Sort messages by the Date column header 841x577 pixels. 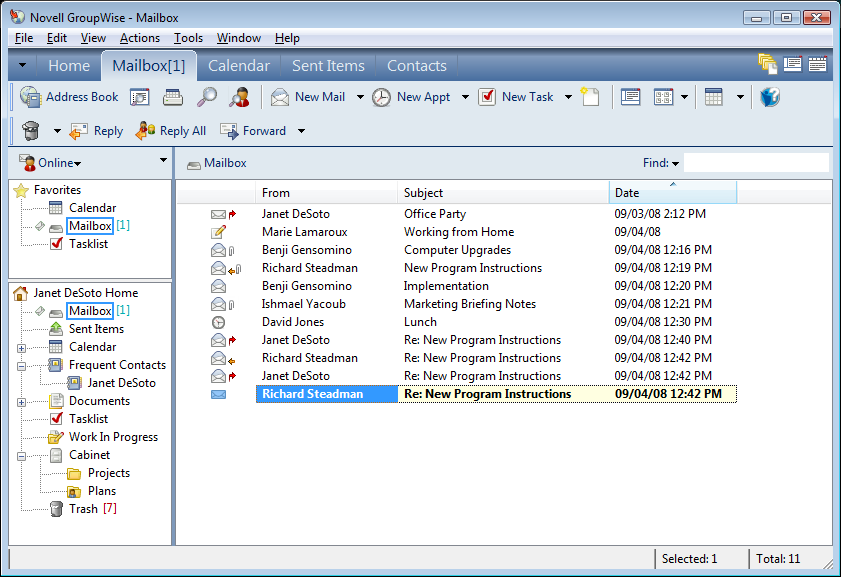coord(671,193)
